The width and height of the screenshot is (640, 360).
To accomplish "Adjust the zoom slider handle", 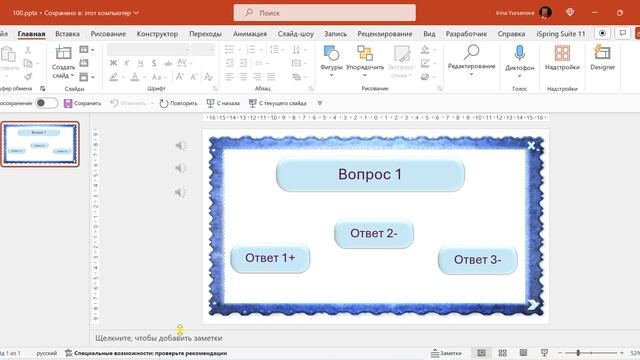I will pos(578,353).
